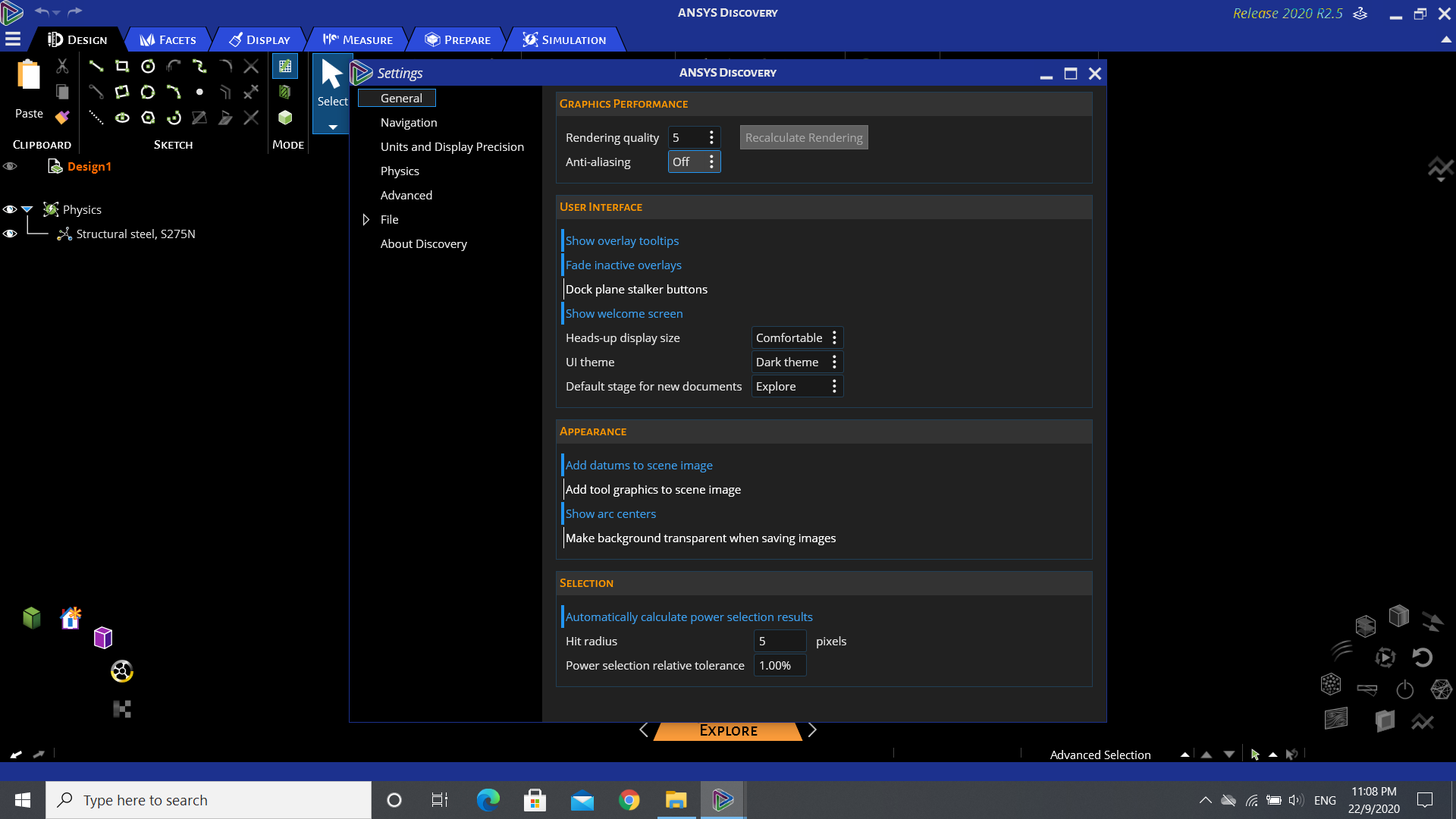Toggle Fade inactive overlays option
1456x819 pixels.
(x=623, y=265)
